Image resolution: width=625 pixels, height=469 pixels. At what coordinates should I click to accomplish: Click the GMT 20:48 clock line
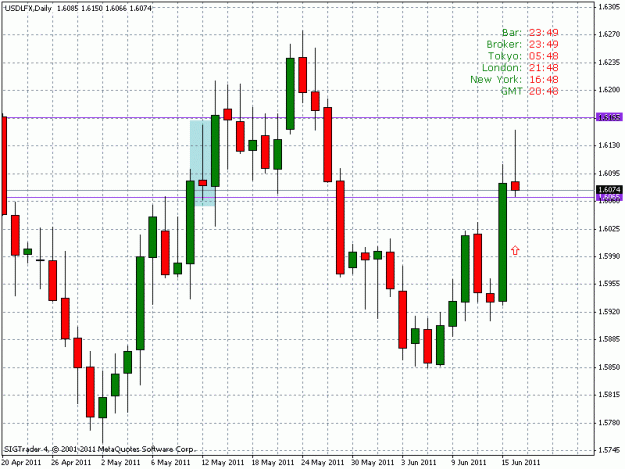530,91
